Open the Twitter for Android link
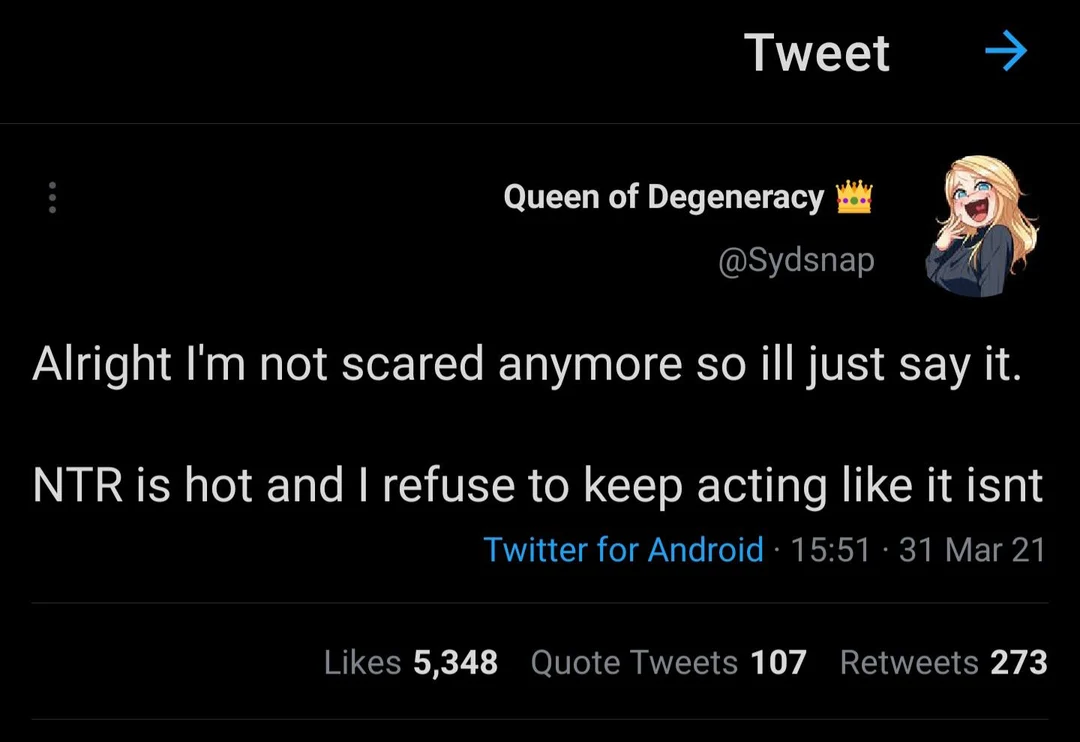The height and width of the screenshot is (742, 1080). coord(624,549)
